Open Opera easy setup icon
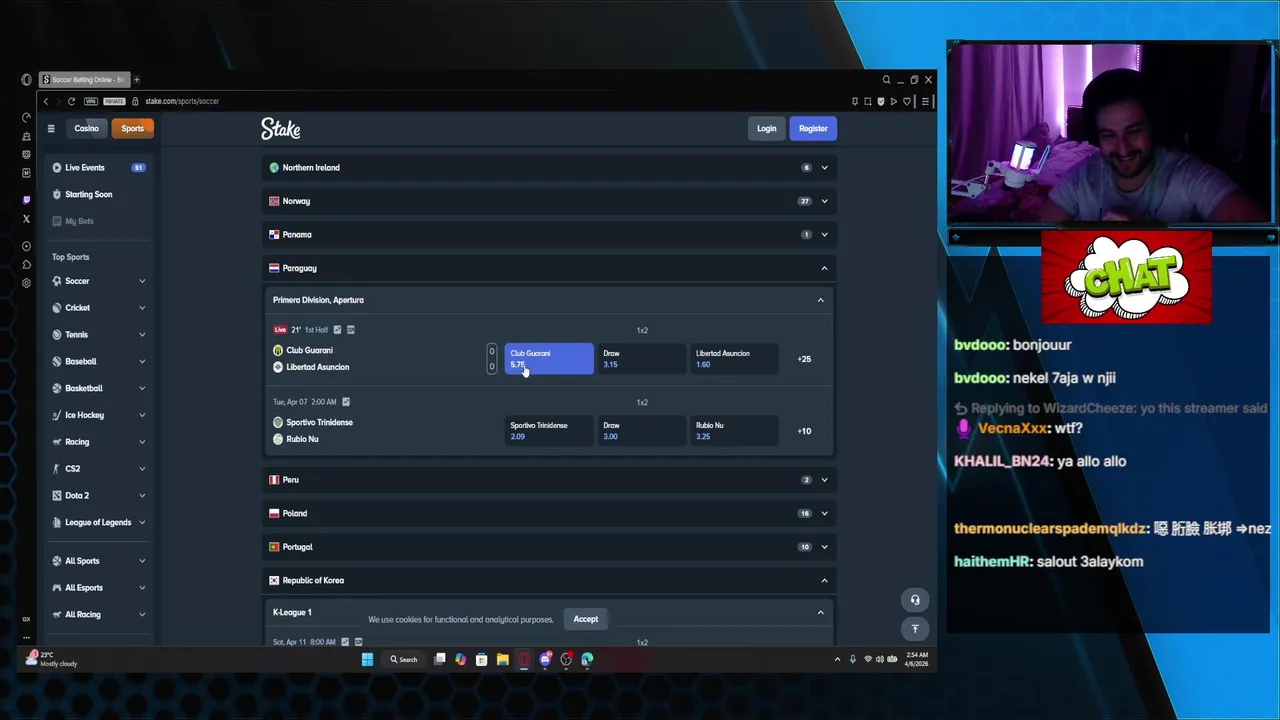 point(925,101)
